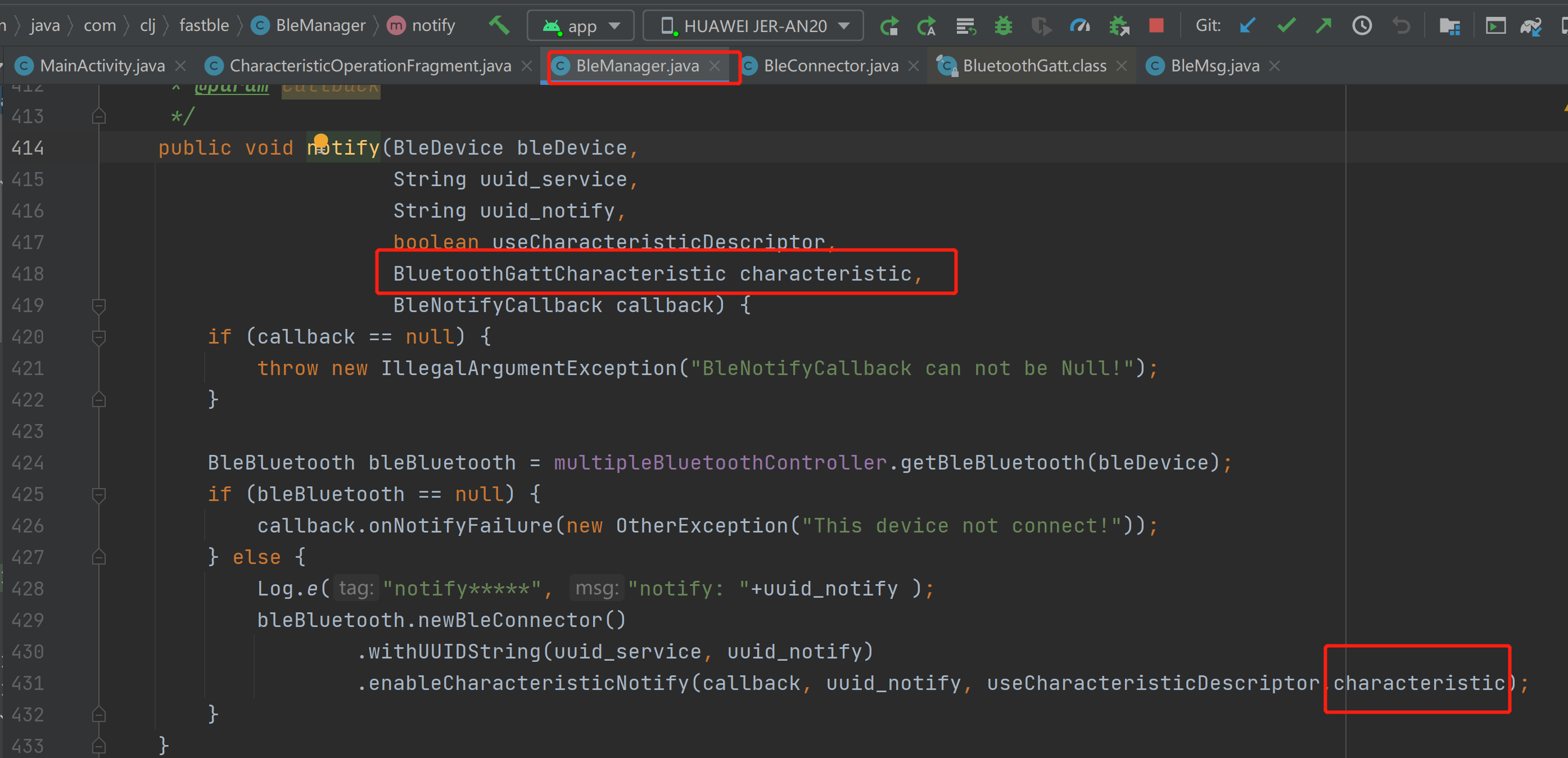The width and height of the screenshot is (1568, 758).
Task: Open version control history via clock icon
Action: pos(1362,25)
